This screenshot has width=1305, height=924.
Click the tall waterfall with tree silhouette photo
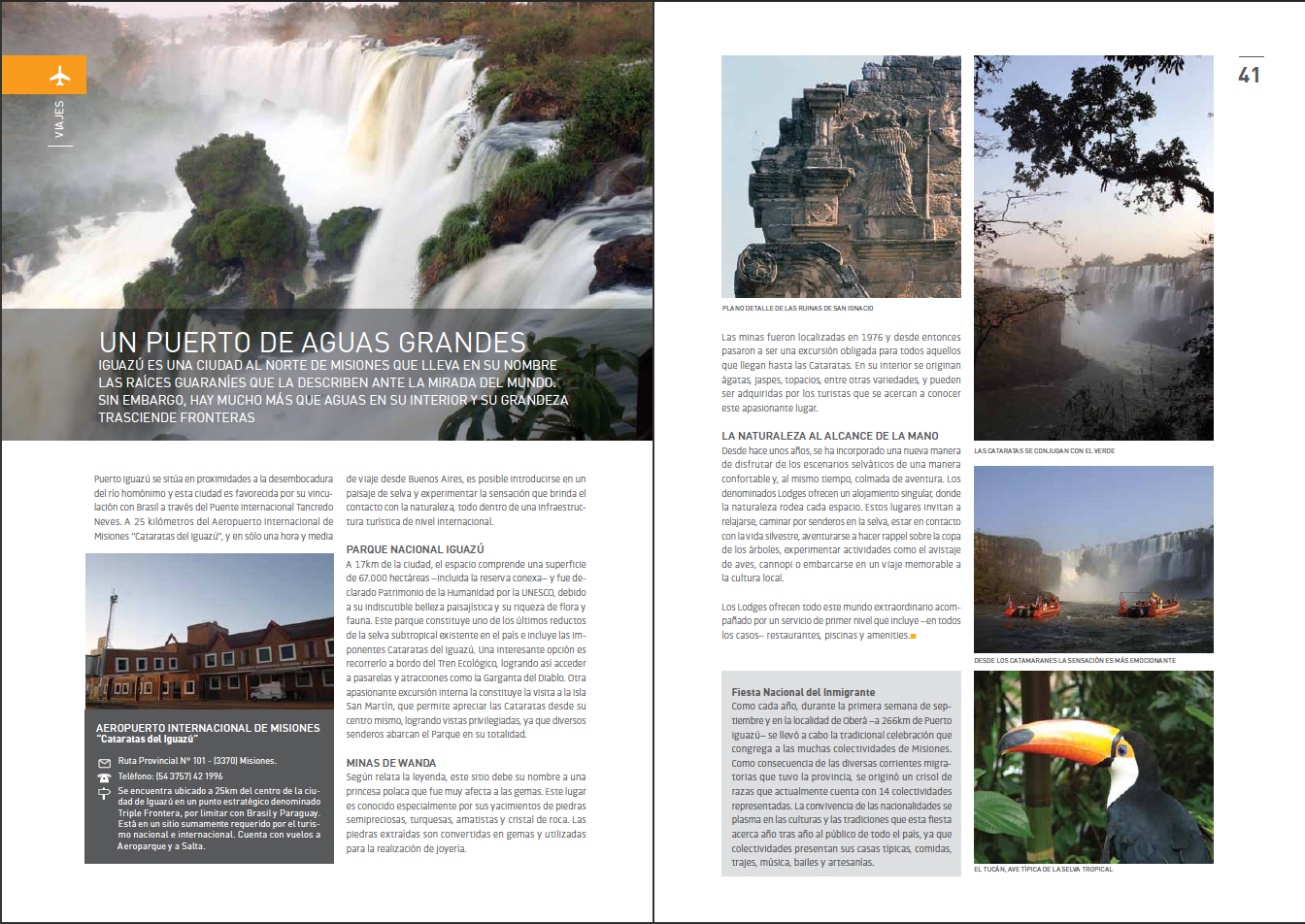click(x=1093, y=247)
